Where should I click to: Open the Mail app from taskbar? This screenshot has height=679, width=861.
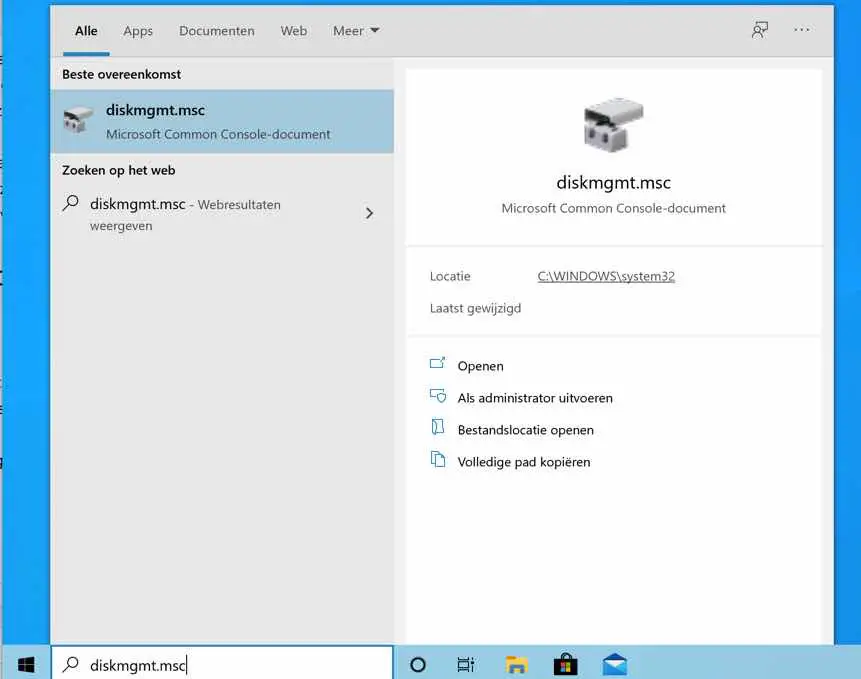614,665
